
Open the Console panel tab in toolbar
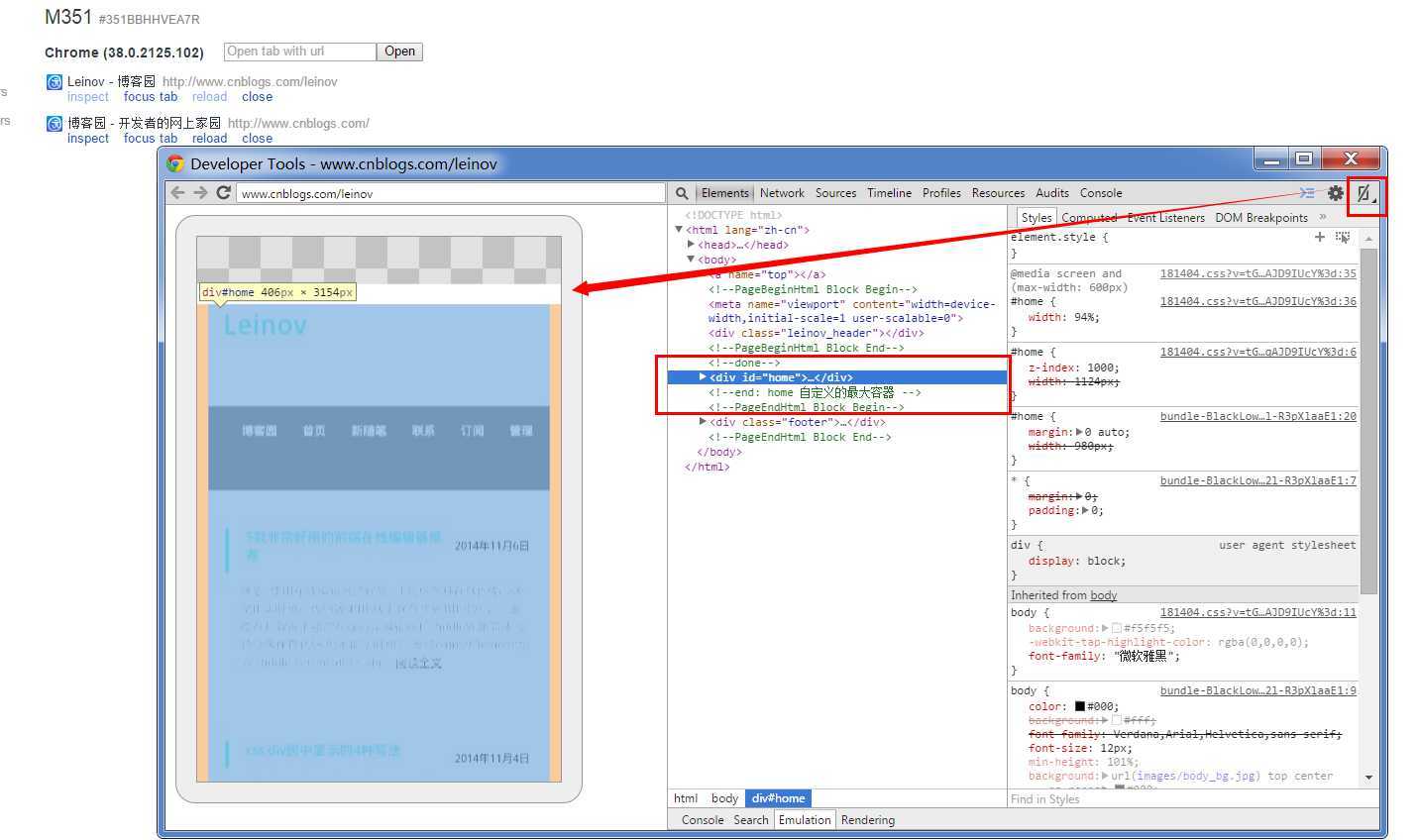point(1101,193)
